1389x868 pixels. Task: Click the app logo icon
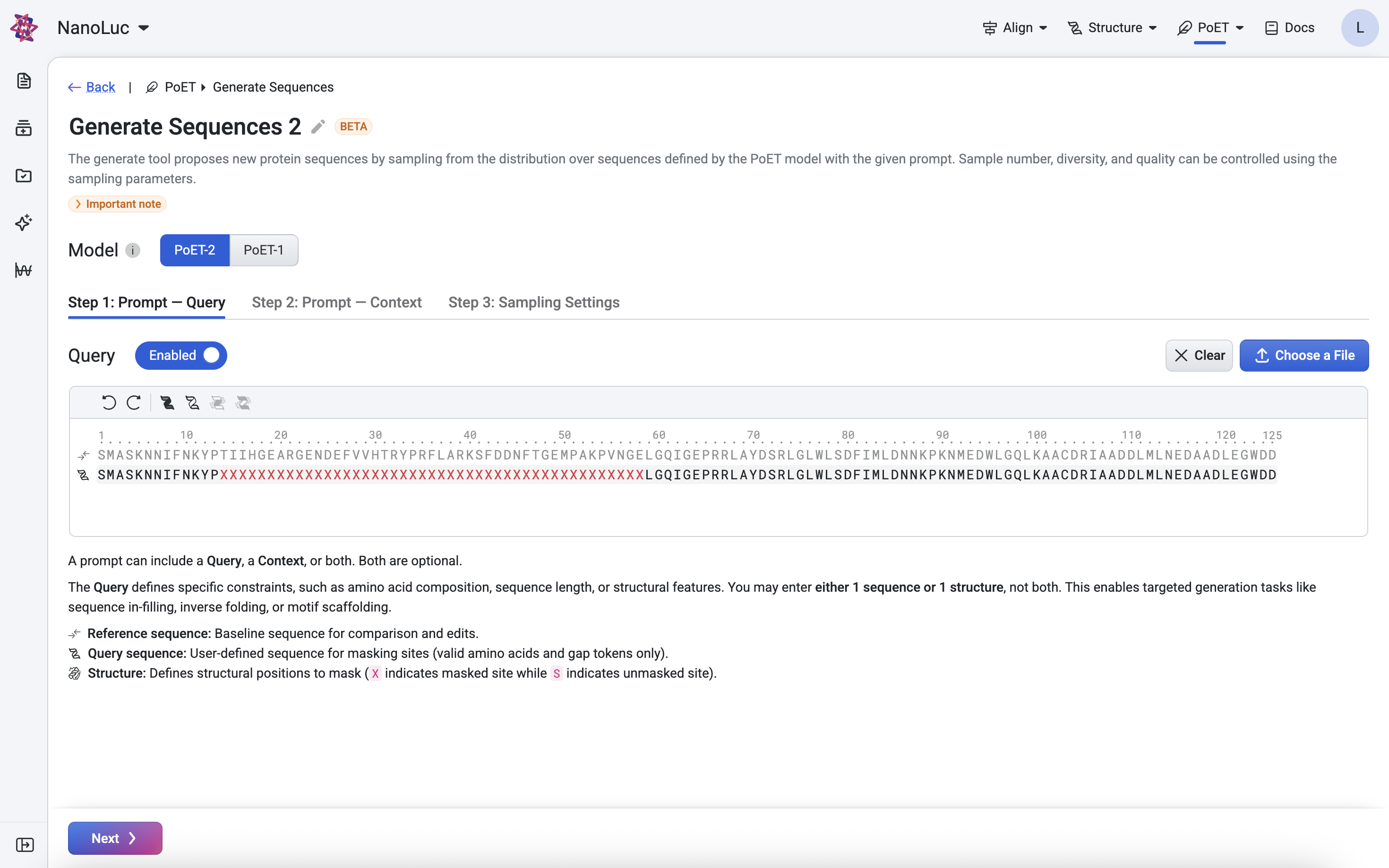click(24, 27)
